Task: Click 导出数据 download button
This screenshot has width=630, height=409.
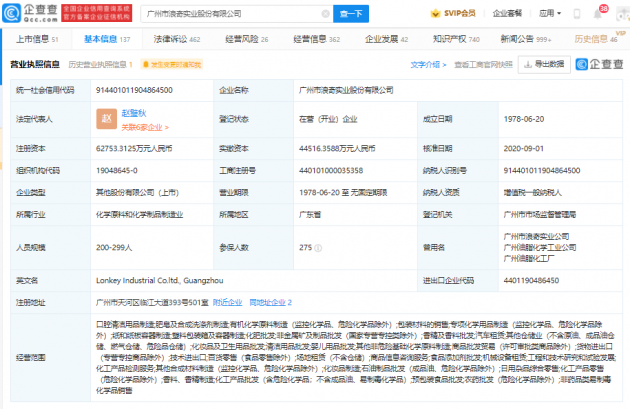Action: click(544, 64)
